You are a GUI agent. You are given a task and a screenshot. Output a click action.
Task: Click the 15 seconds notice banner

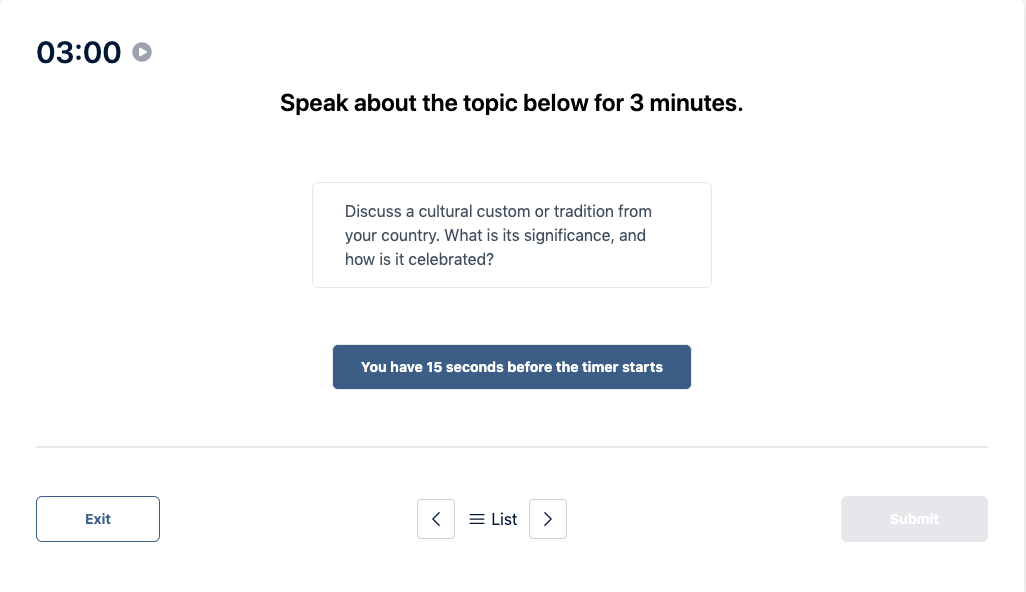tap(511, 367)
